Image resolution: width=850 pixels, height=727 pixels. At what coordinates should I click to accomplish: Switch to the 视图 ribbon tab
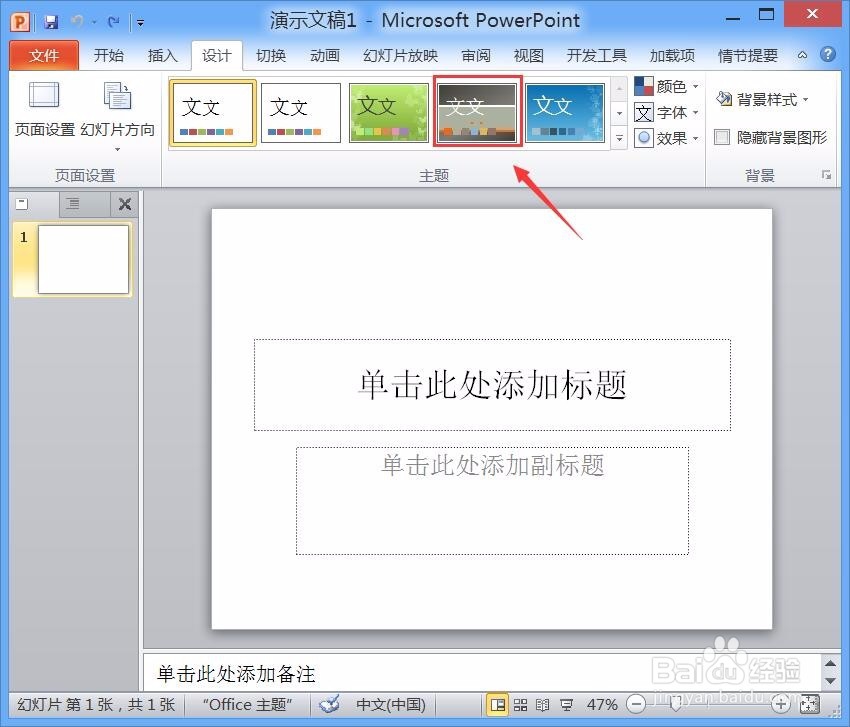coord(529,55)
